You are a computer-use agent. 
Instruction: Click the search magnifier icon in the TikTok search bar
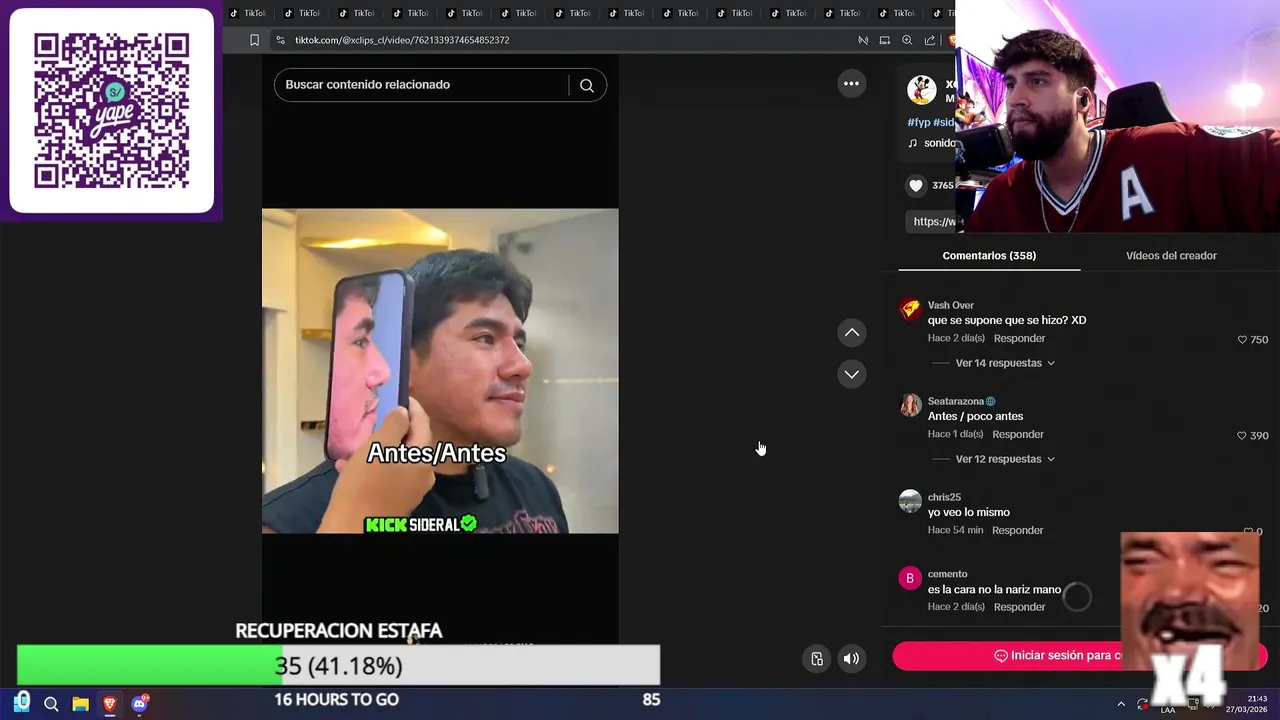click(x=587, y=85)
